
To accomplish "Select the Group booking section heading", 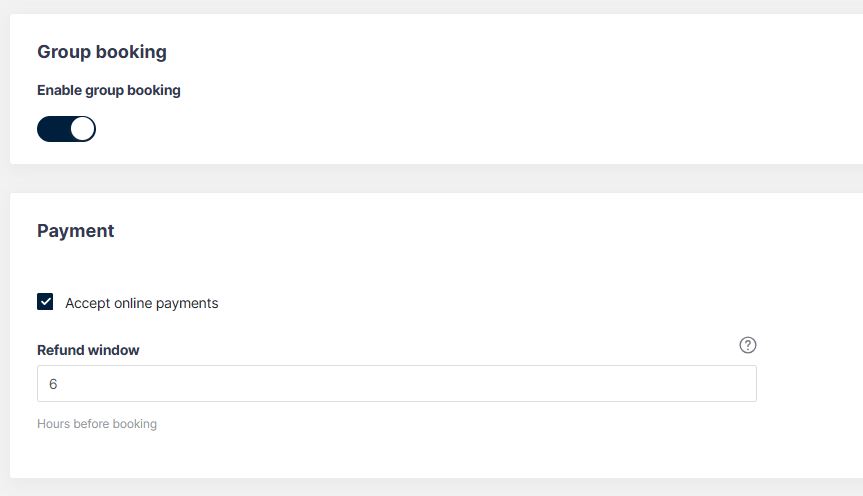I will pos(102,52).
